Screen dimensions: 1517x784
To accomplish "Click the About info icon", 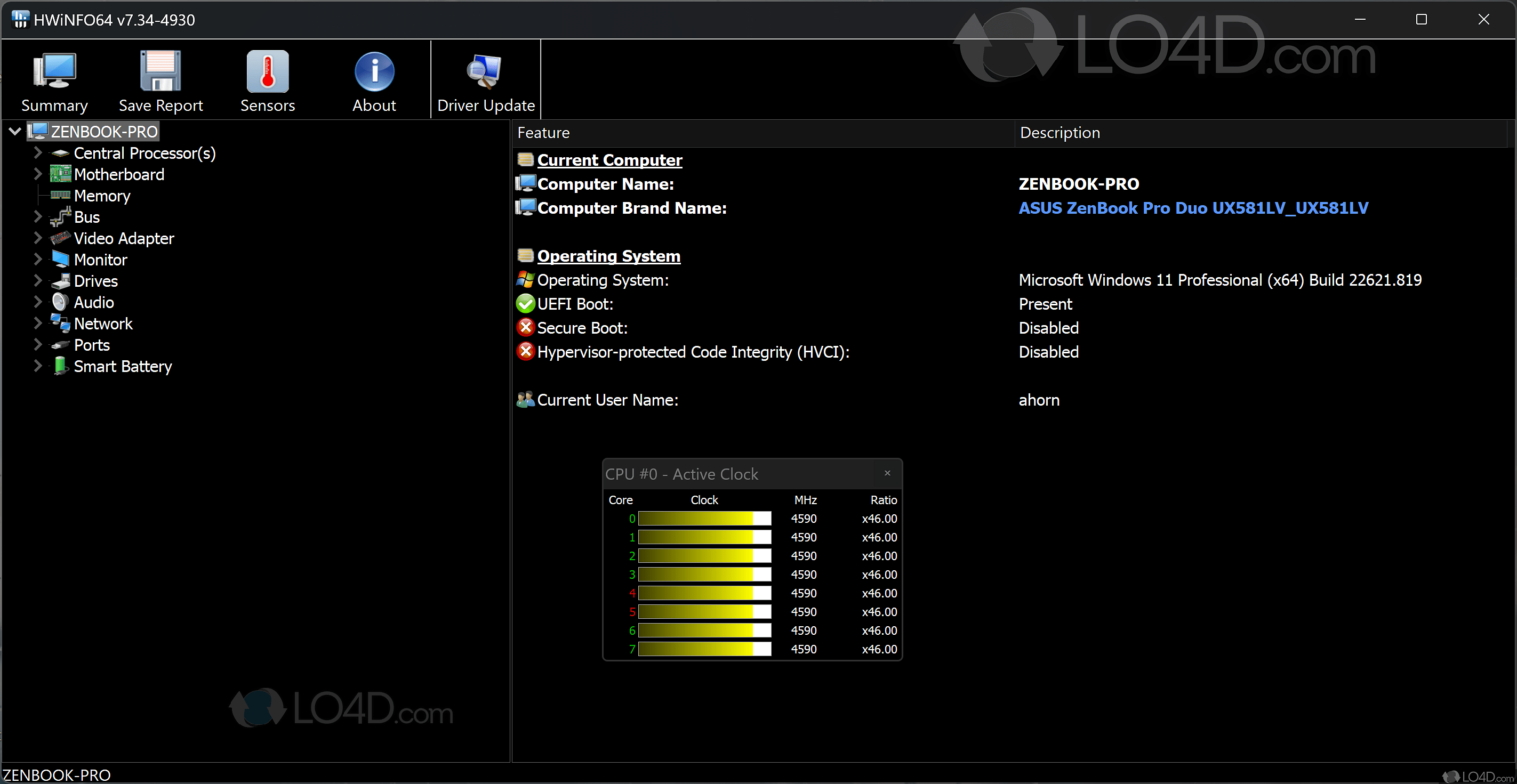I will (x=374, y=72).
